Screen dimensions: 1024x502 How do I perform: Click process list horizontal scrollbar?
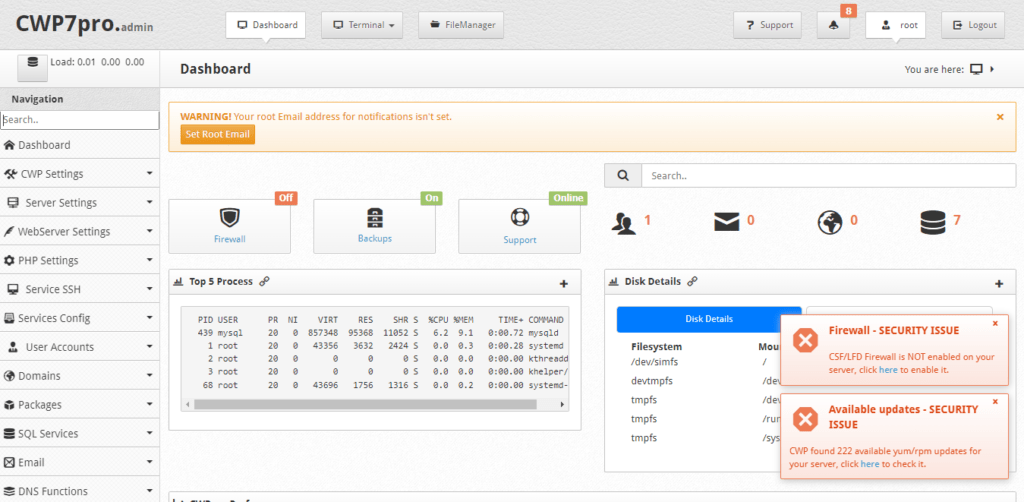point(365,404)
